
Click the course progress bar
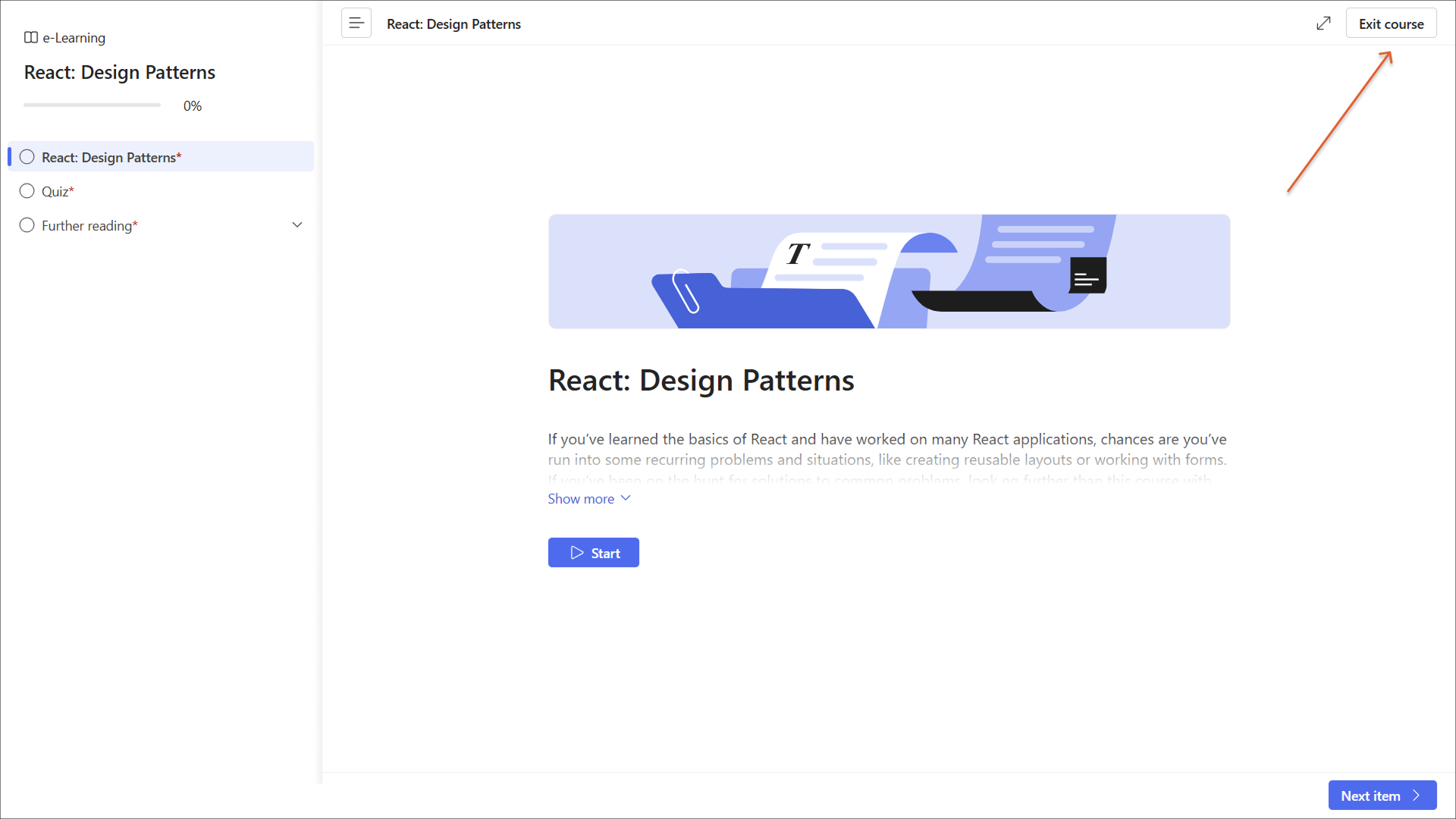click(92, 105)
